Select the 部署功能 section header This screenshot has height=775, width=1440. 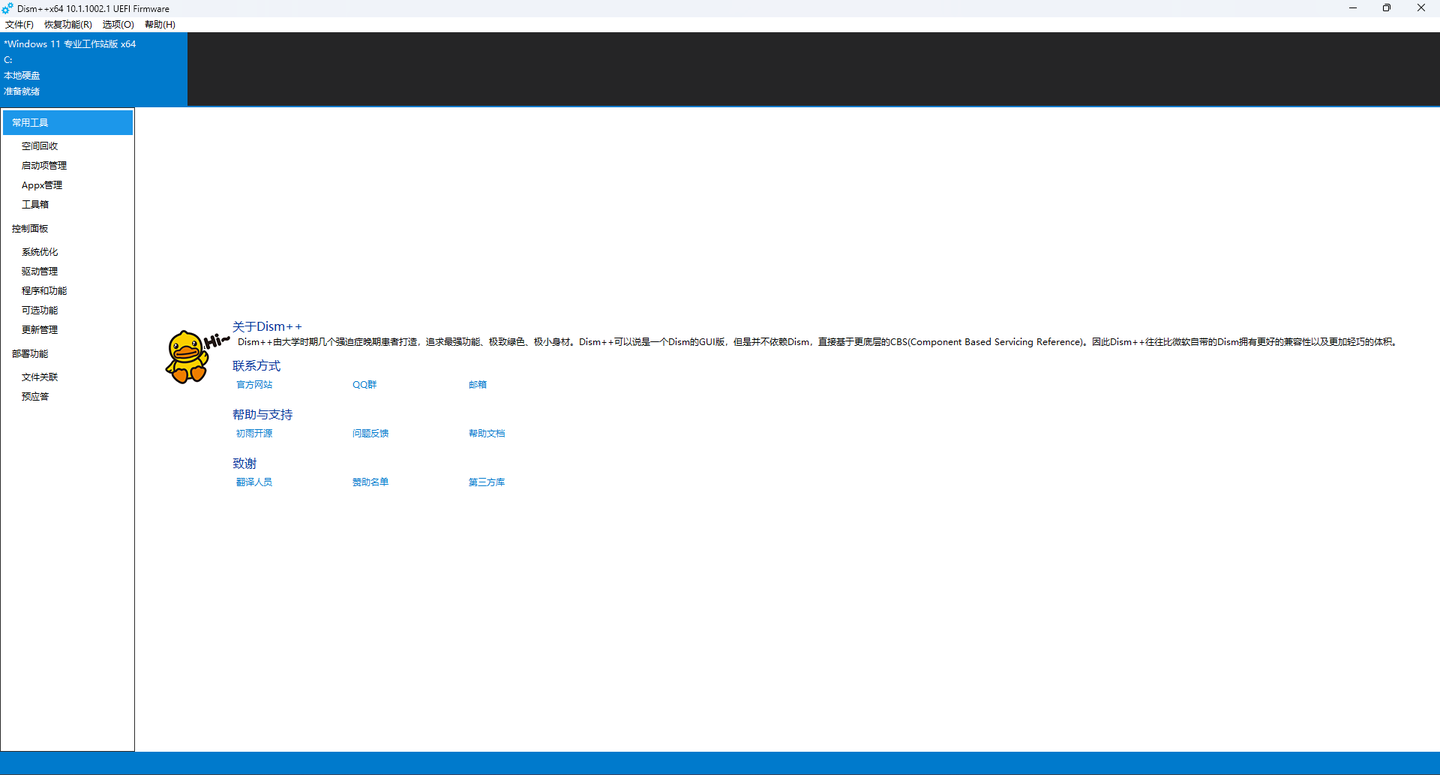coord(30,354)
